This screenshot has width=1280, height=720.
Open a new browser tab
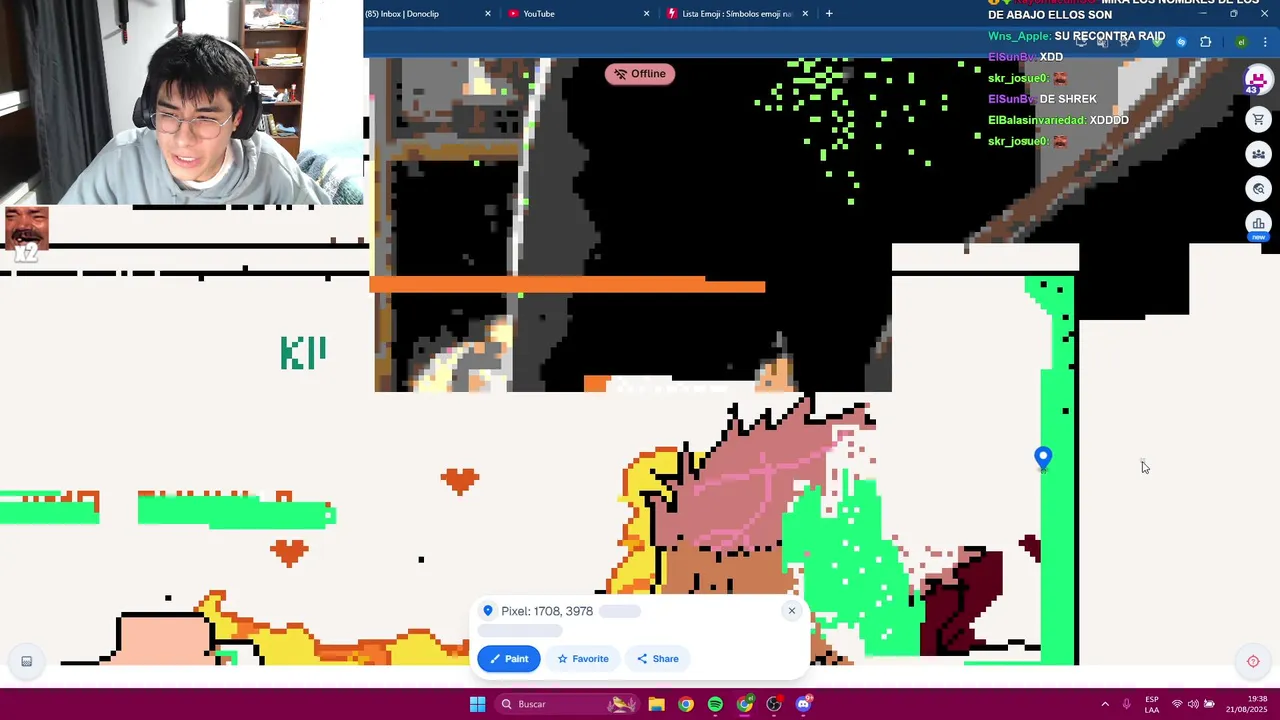829,14
